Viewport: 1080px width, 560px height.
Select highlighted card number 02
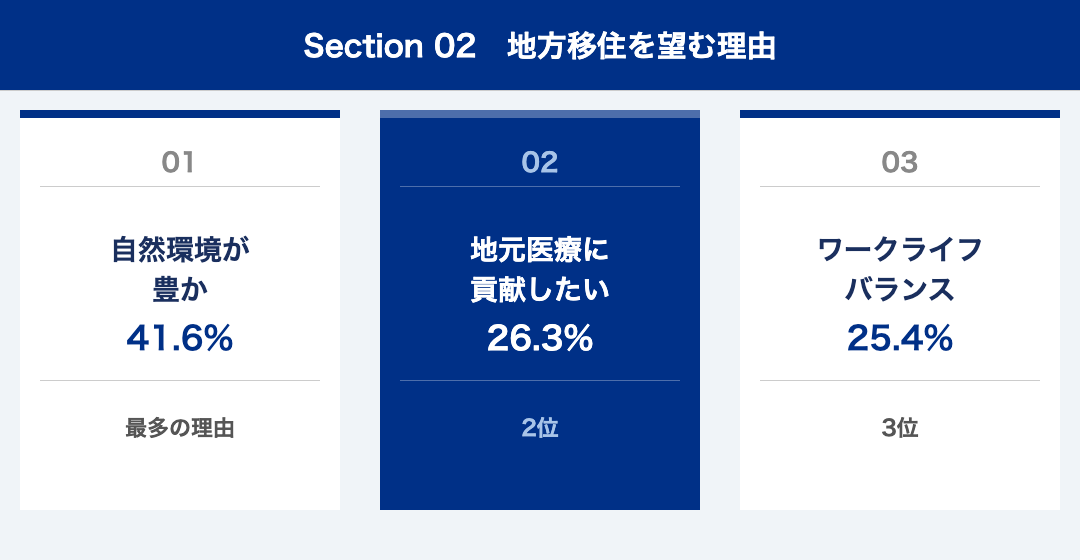click(x=539, y=163)
